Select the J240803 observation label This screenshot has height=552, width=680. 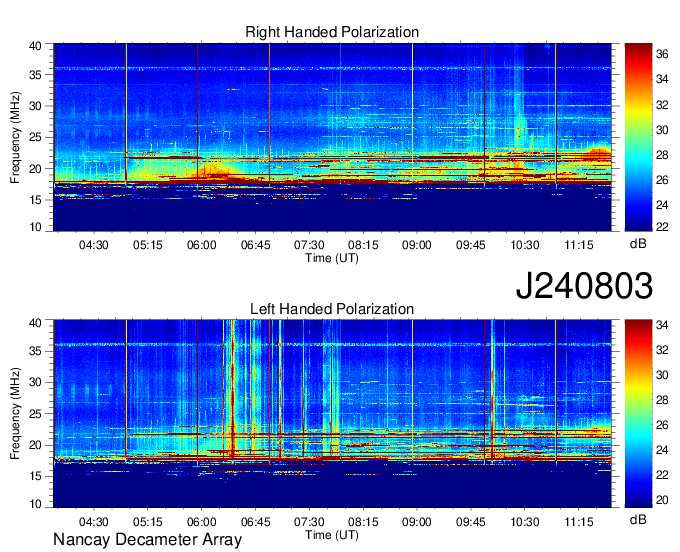coord(584,286)
